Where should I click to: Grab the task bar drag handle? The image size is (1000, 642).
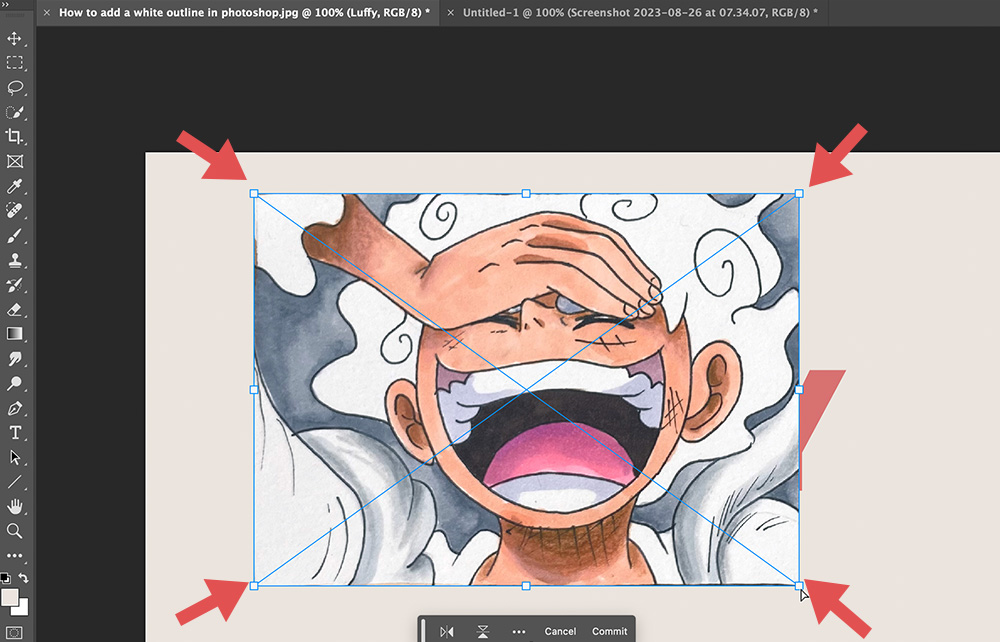click(x=423, y=631)
